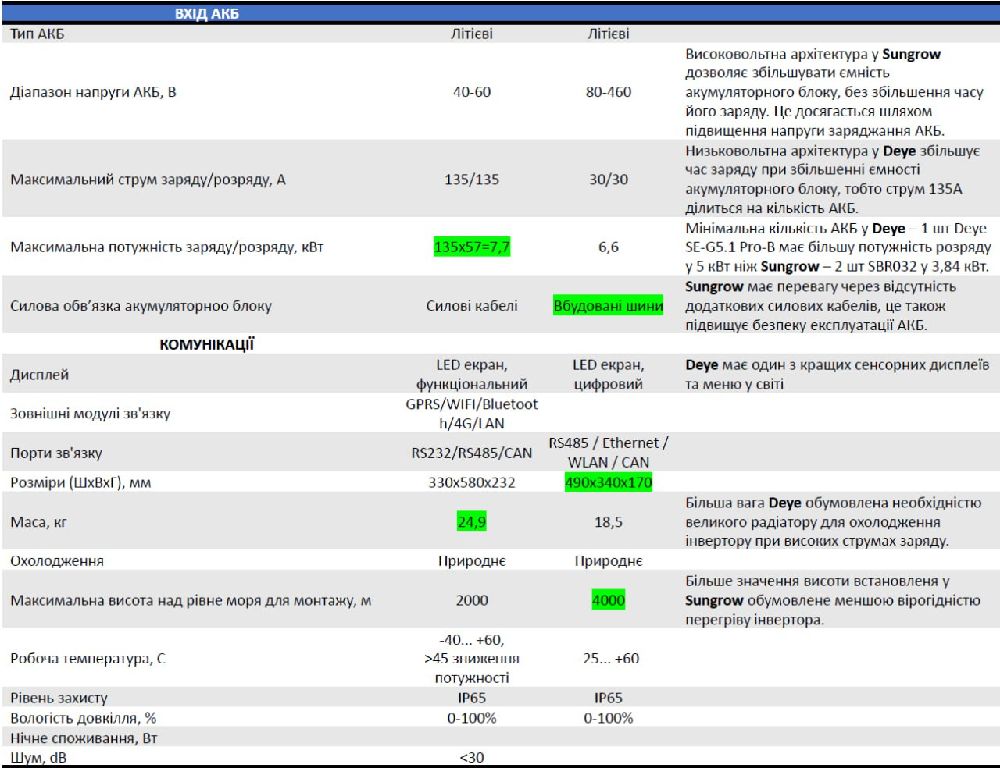Click the highlighted '490x340x170' dimensions cell

tap(608, 483)
